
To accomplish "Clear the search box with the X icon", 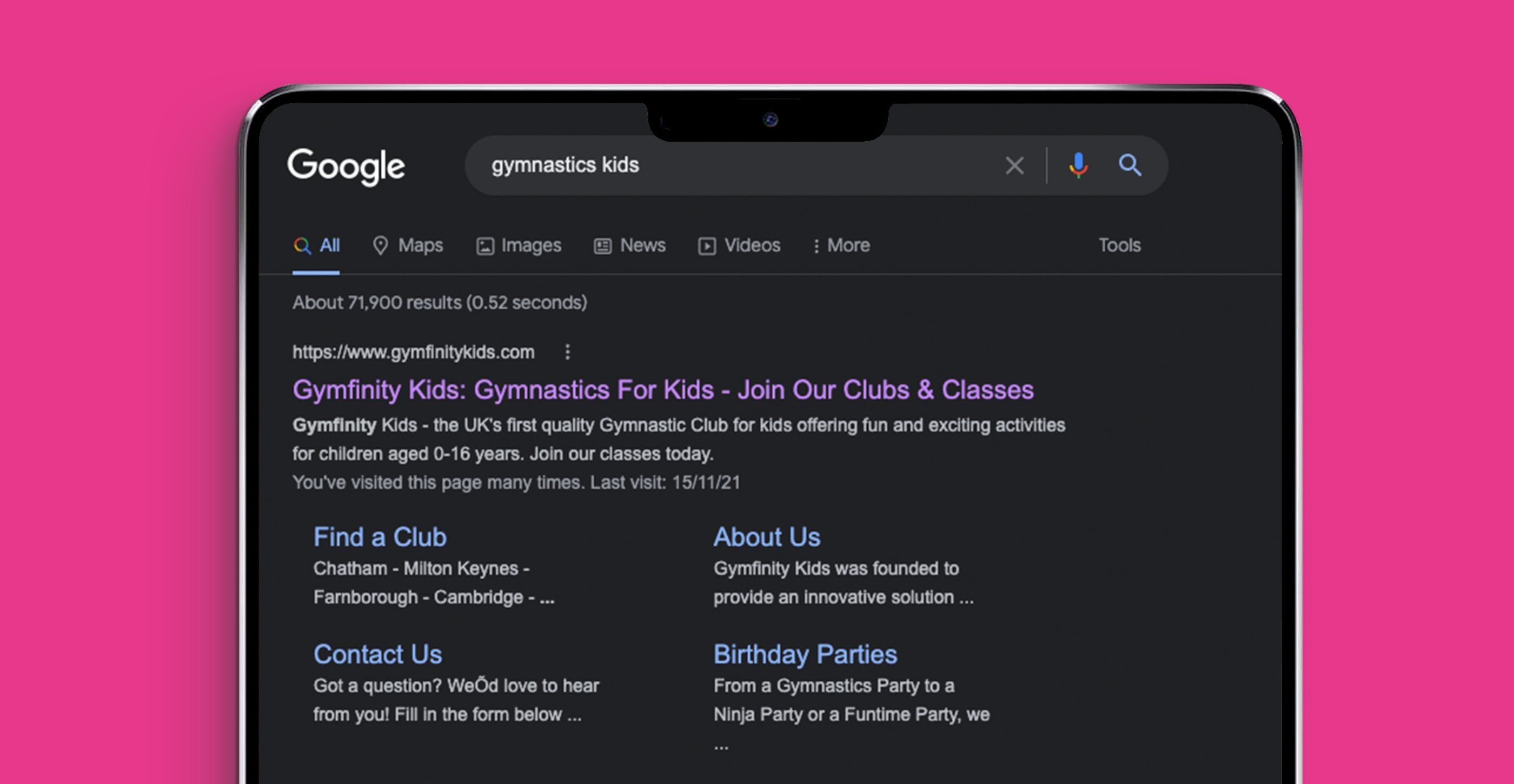I will pyautogui.click(x=1014, y=166).
